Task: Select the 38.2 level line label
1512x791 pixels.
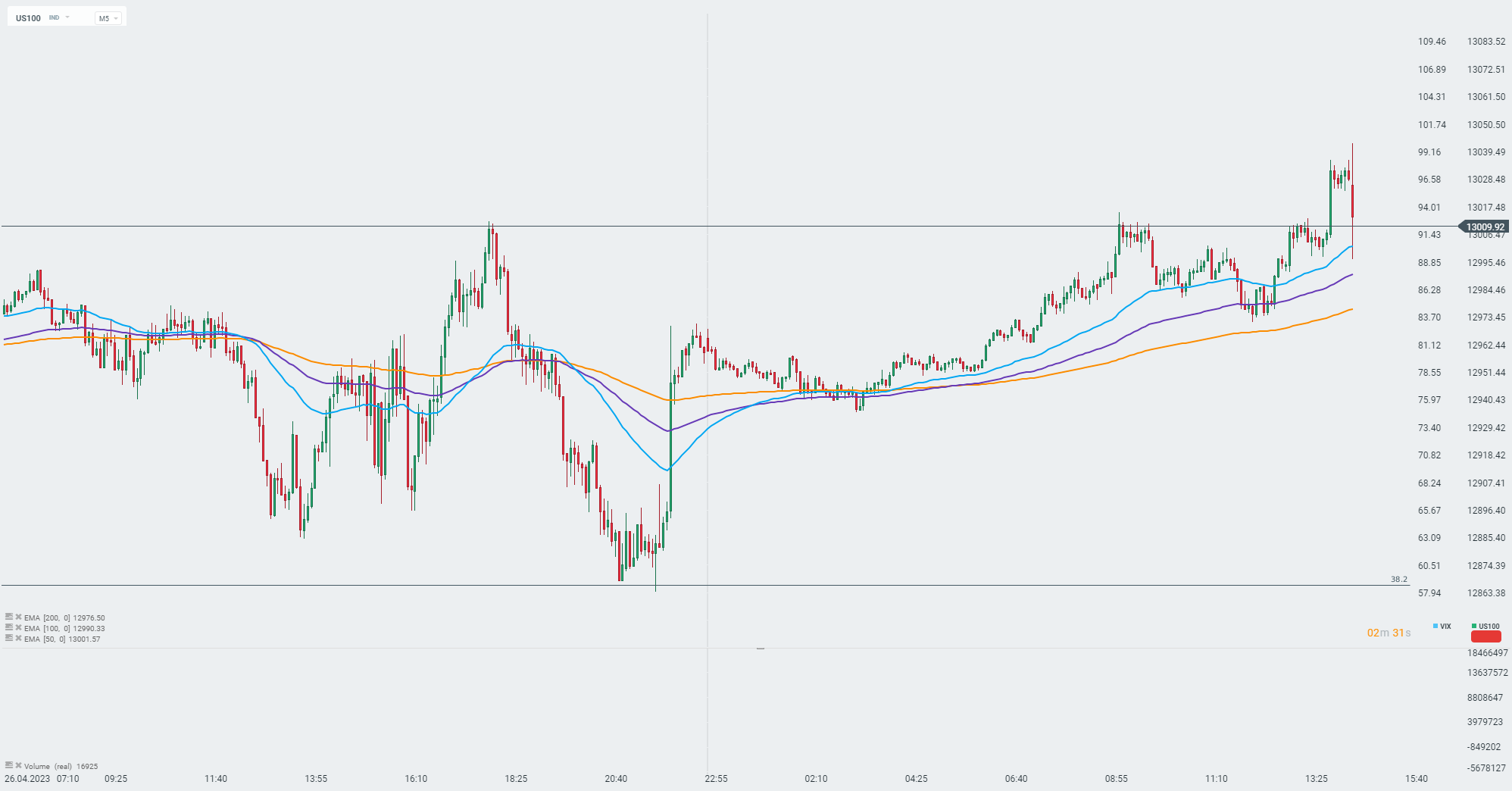Action: click(1398, 580)
